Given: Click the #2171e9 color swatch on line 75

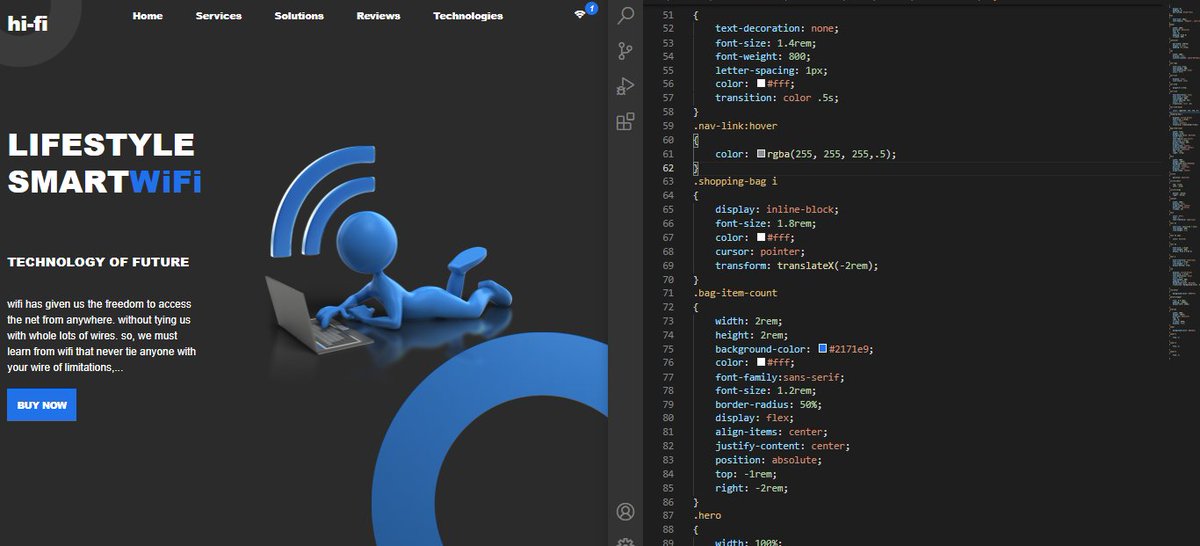Looking at the screenshot, I should click(x=823, y=350).
